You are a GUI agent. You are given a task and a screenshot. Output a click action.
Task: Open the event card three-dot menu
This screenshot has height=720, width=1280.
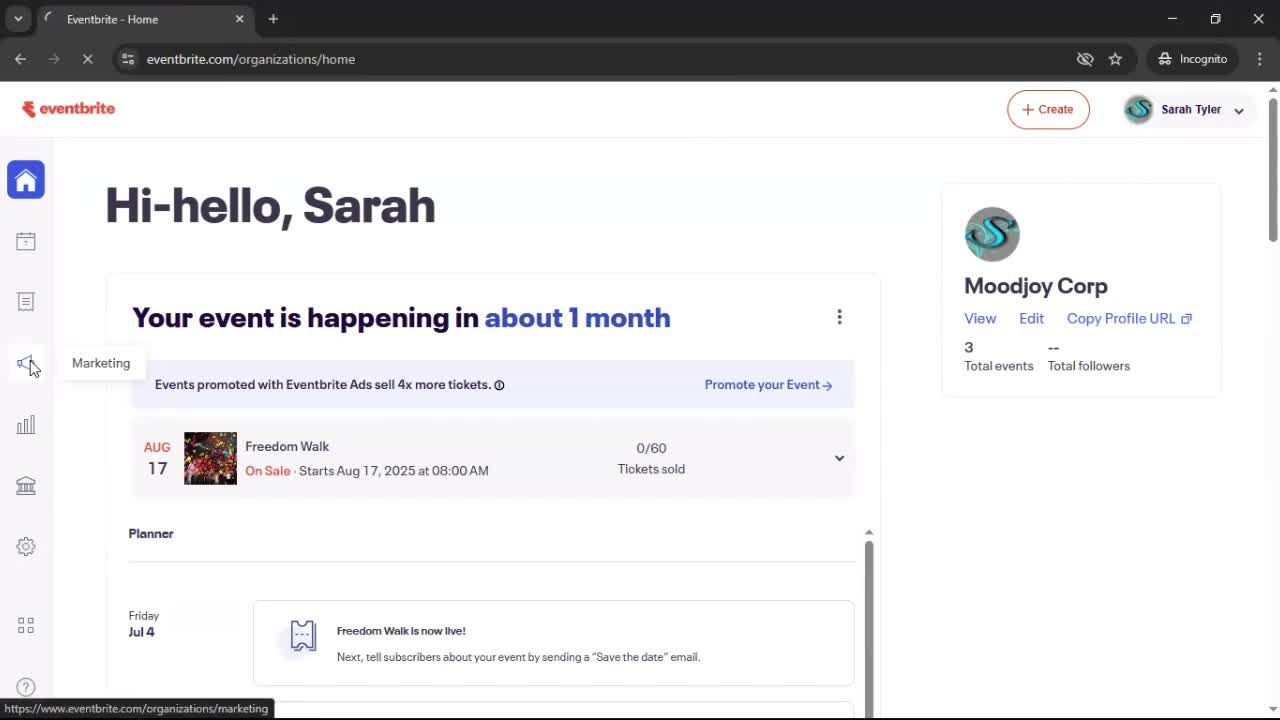(839, 317)
